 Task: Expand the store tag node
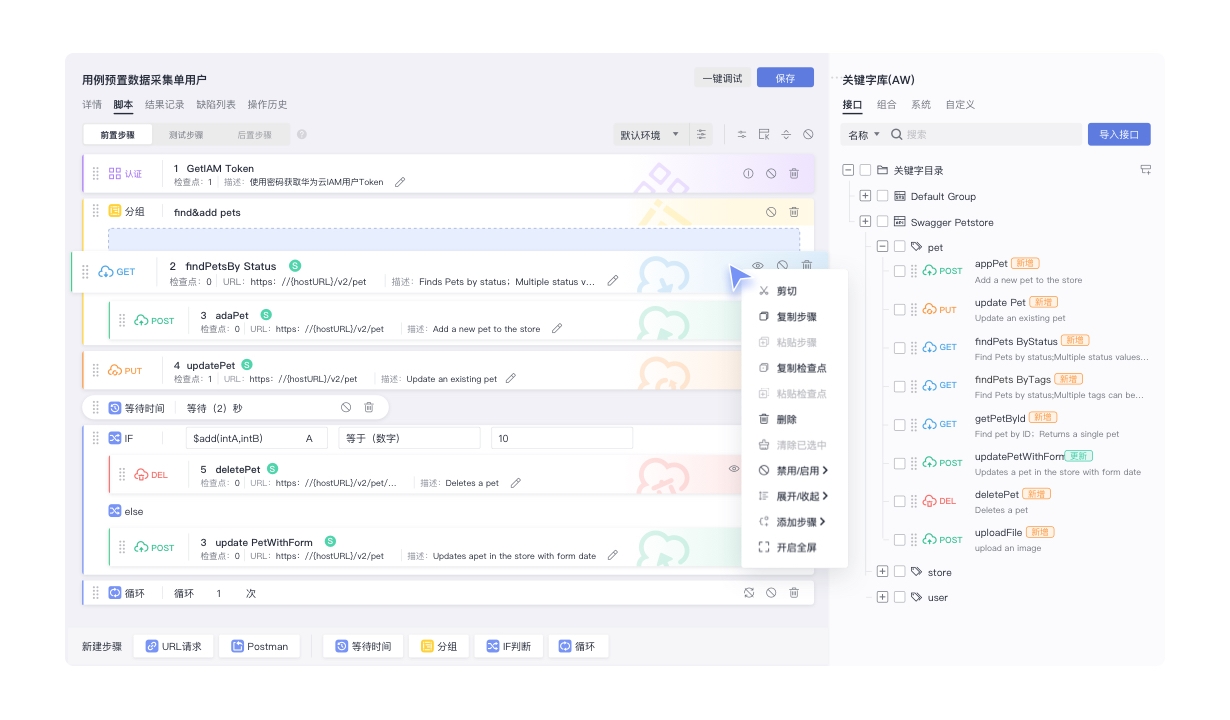(883, 572)
